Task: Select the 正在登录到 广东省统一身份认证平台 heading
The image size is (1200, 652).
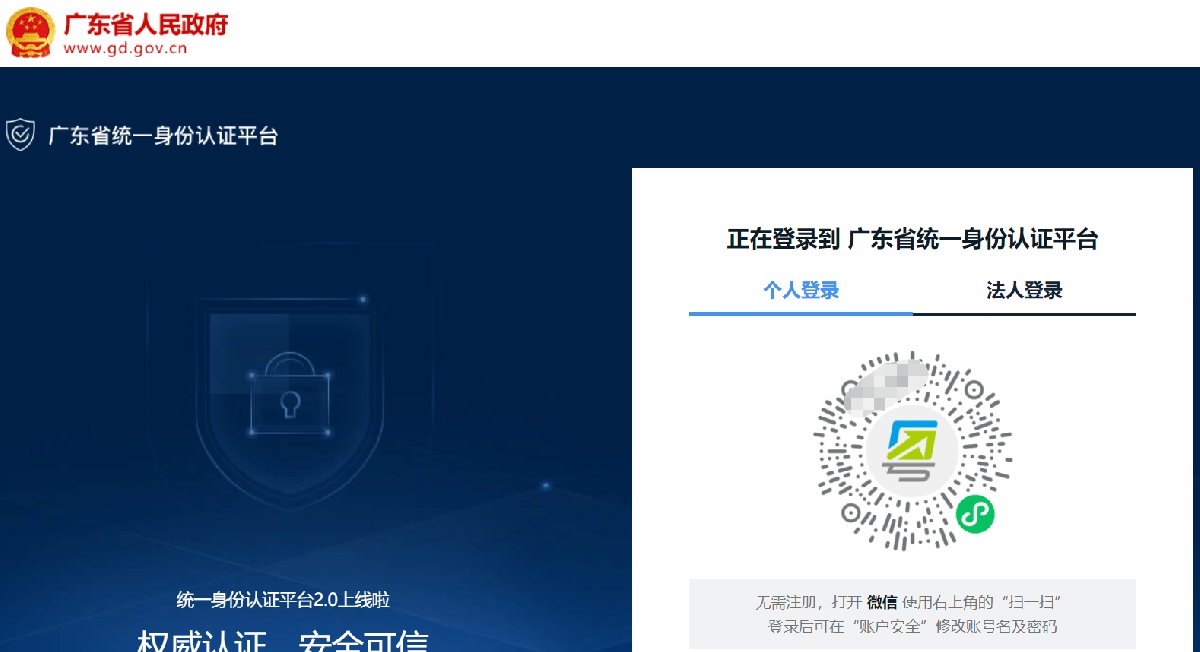Action: click(912, 240)
